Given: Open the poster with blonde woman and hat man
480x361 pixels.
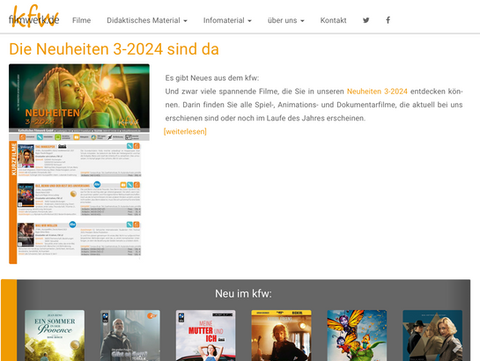Looking at the screenshot, I should point(432,336).
